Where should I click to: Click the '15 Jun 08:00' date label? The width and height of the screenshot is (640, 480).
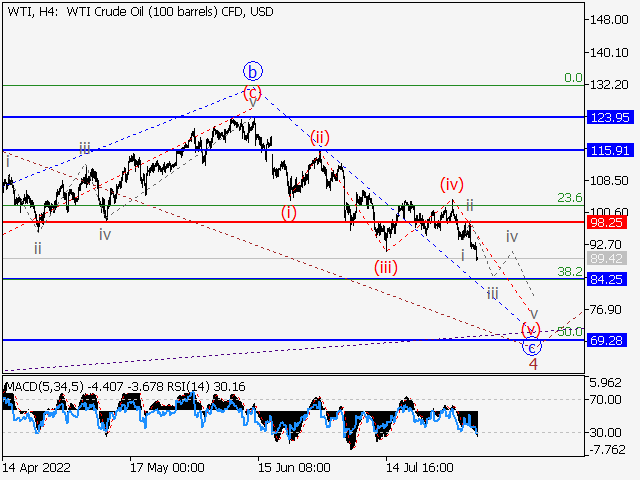coord(294,467)
